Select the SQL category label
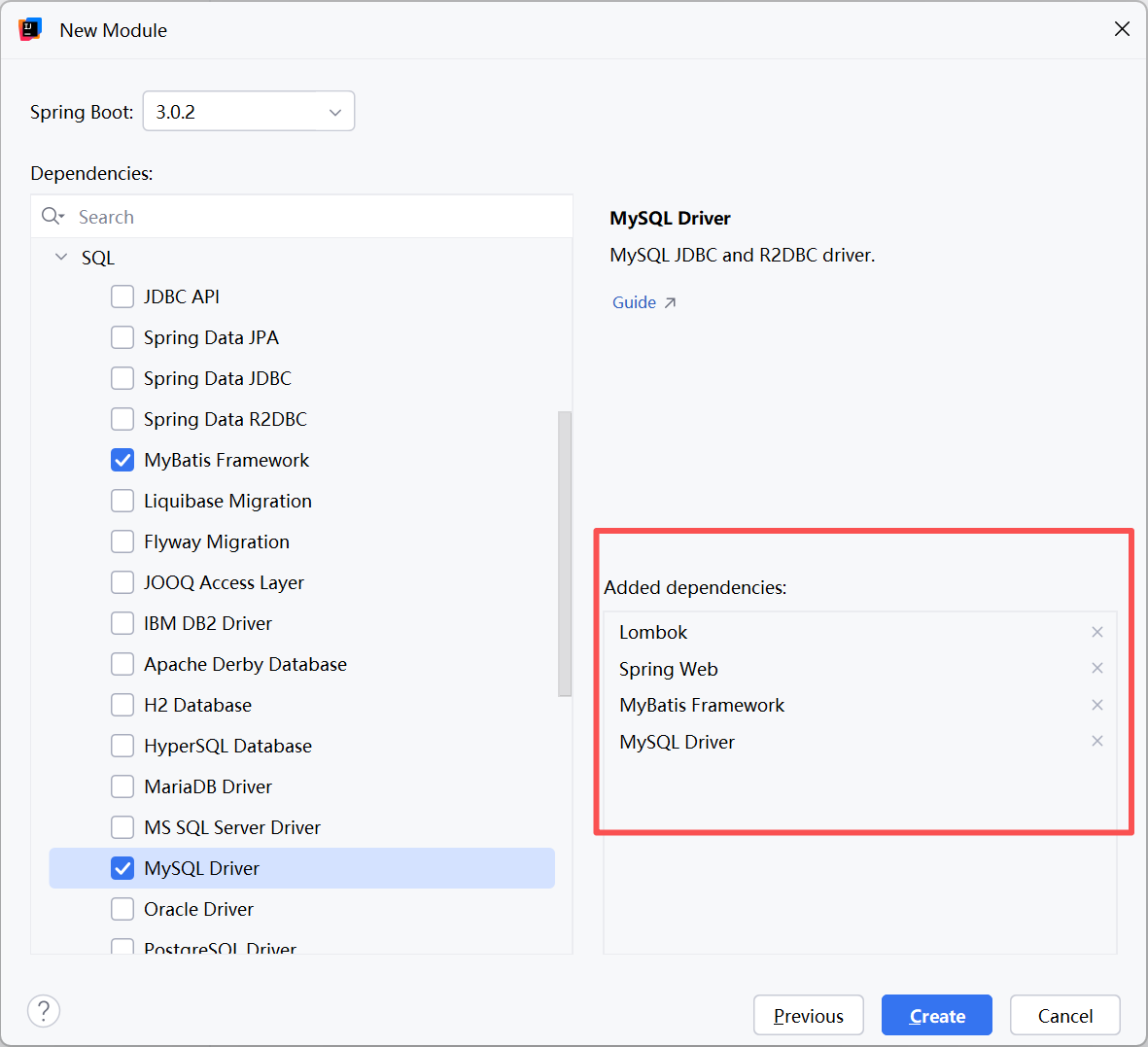This screenshot has width=1148, height=1047. coord(98,258)
